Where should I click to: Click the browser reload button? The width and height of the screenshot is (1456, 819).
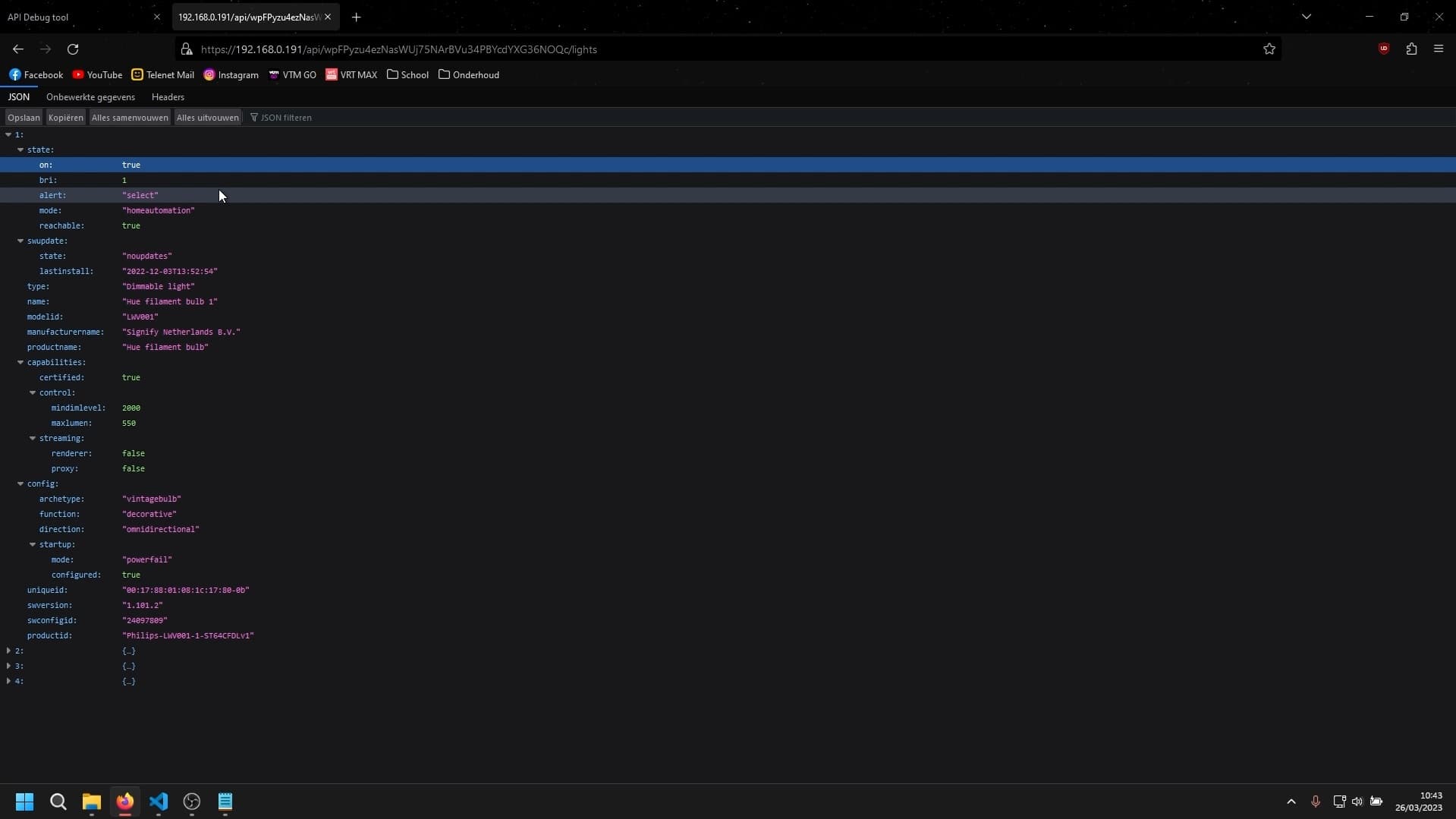73,49
